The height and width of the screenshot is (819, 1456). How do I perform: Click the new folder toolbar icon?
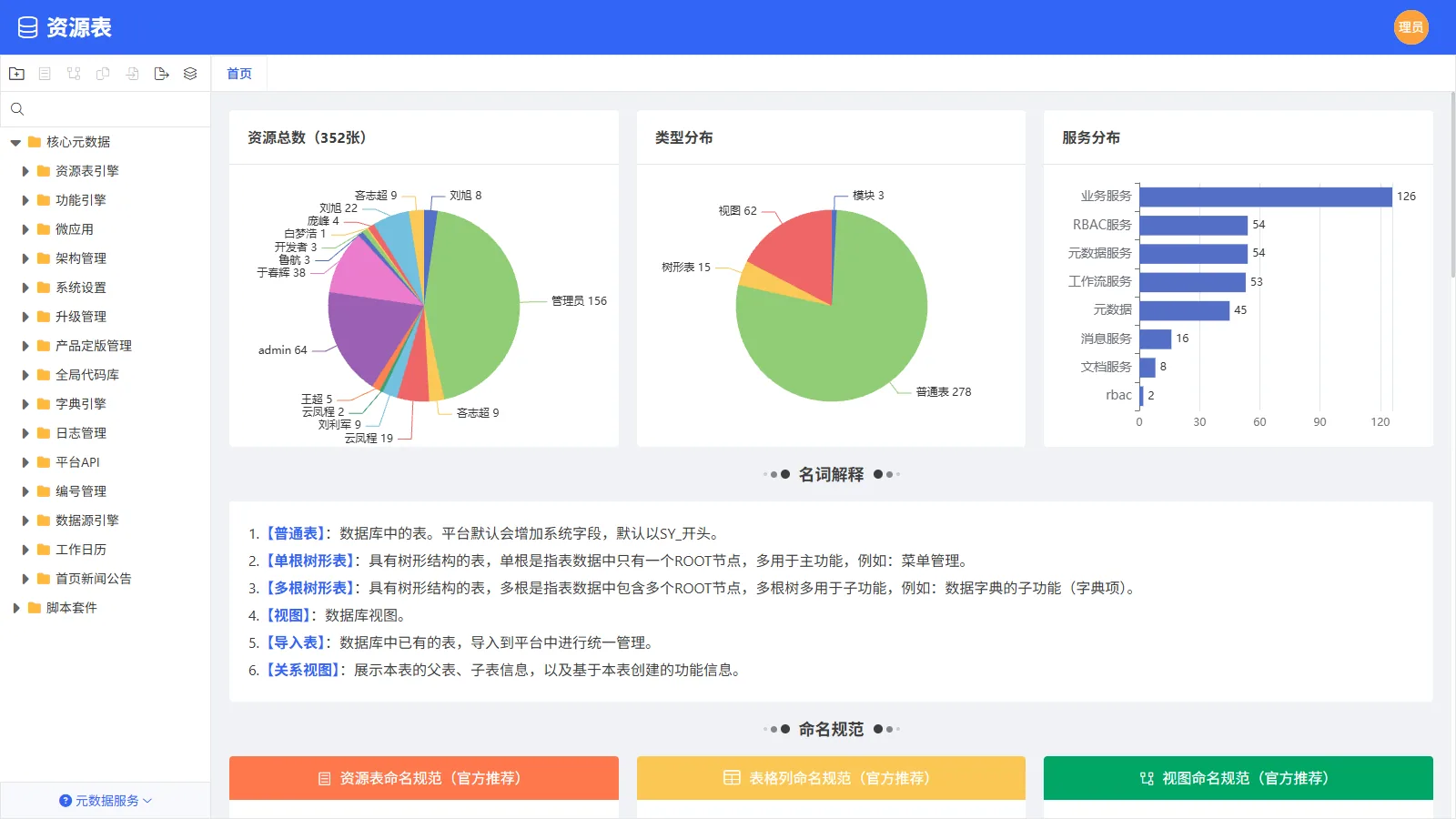(16, 74)
